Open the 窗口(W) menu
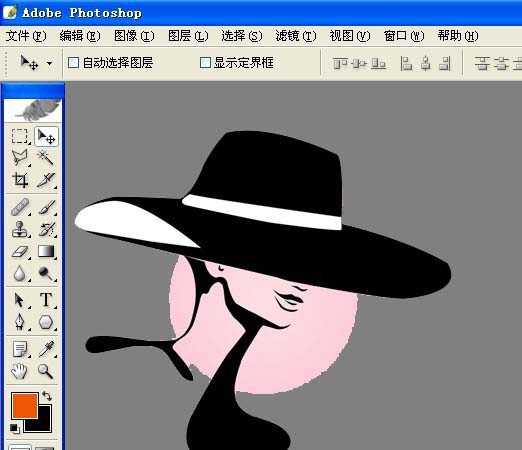 pos(404,36)
